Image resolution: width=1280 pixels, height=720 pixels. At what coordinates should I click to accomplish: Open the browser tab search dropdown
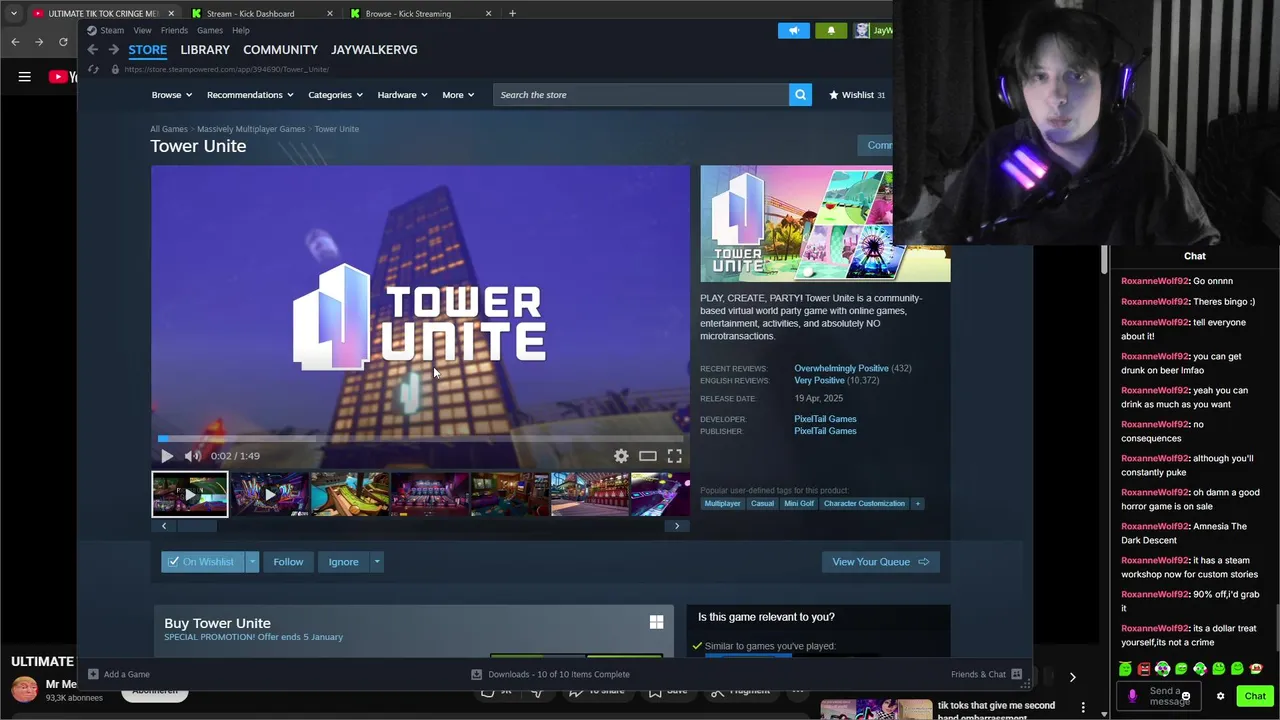(x=13, y=13)
